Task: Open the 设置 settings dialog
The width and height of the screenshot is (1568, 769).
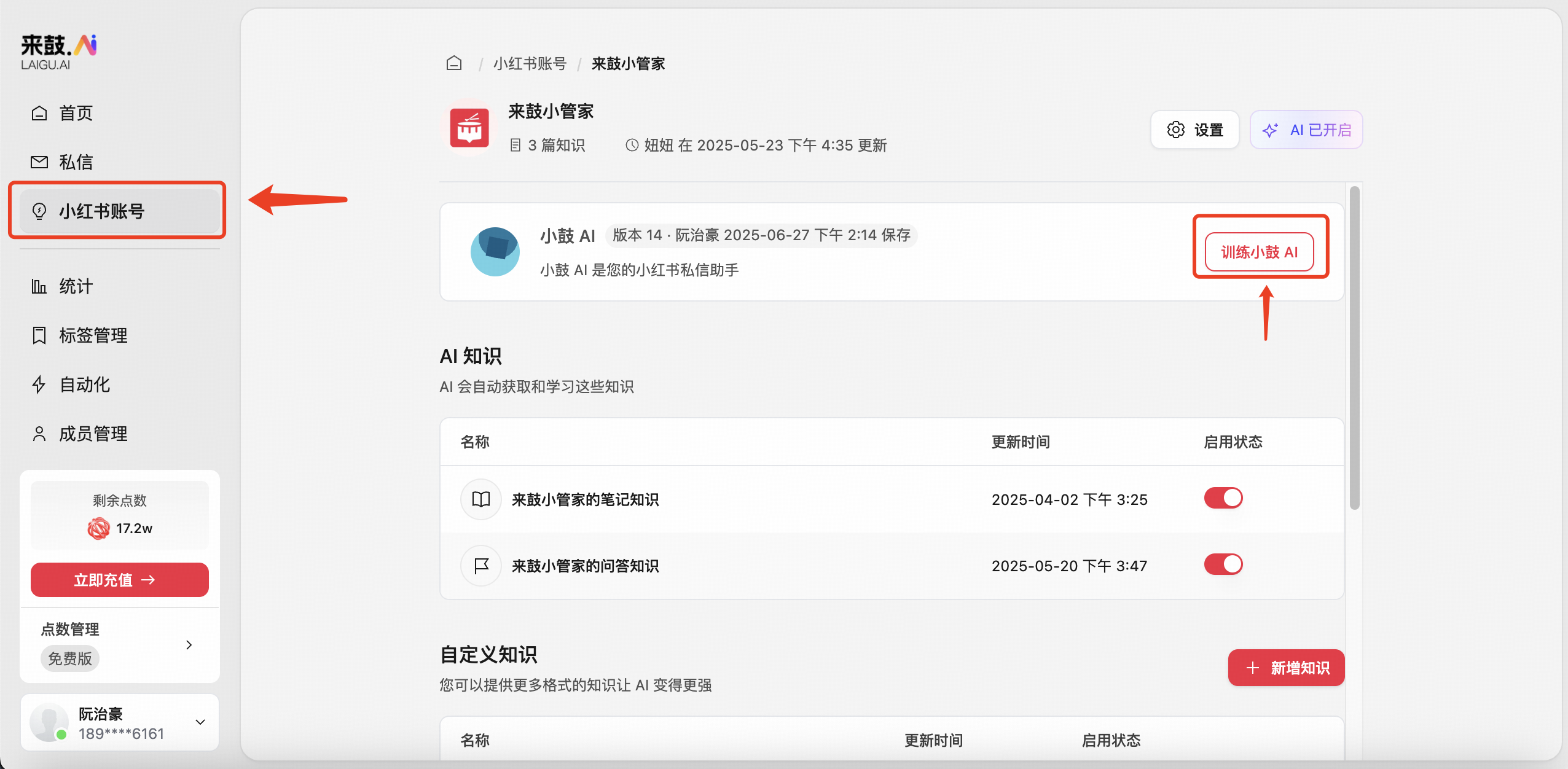Action: tap(1194, 130)
